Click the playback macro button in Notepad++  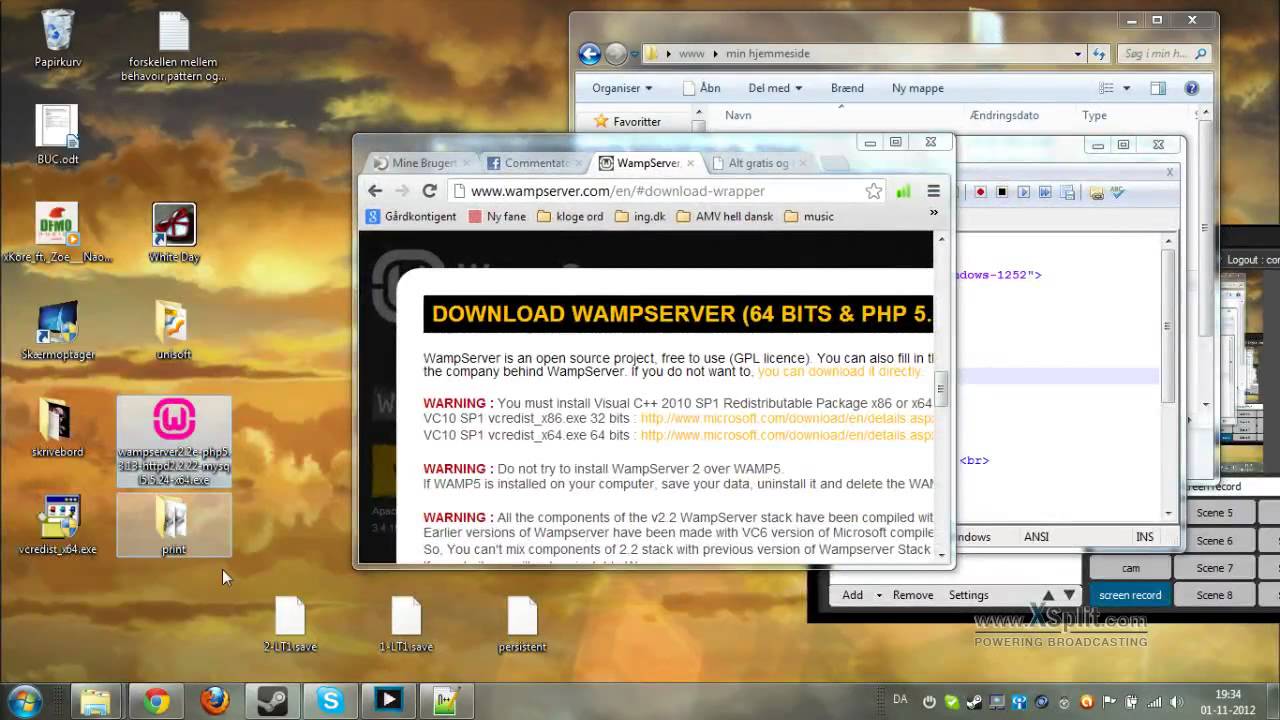click(1023, 192)
